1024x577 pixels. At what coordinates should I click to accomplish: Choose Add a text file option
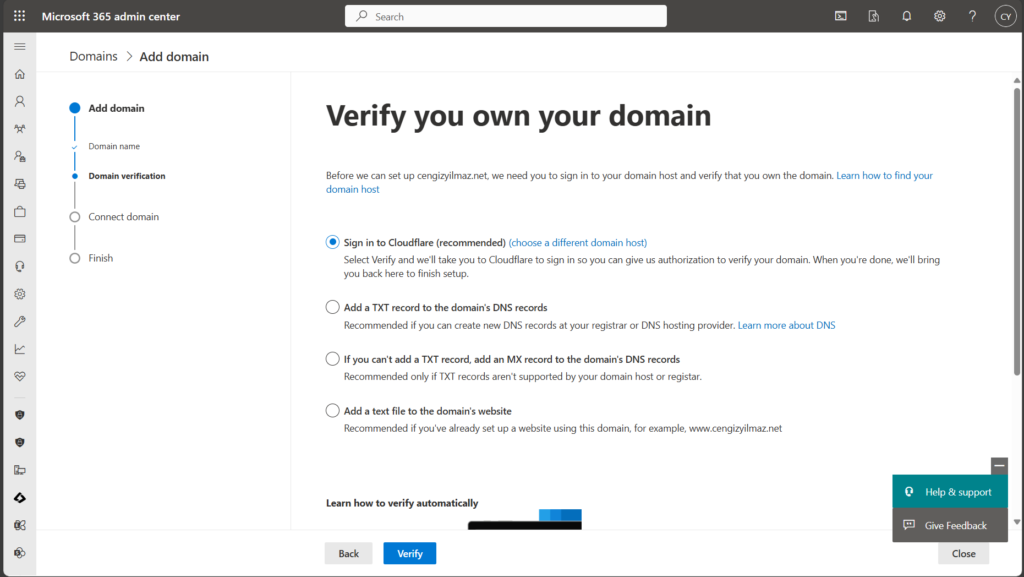tap(333, 410)
